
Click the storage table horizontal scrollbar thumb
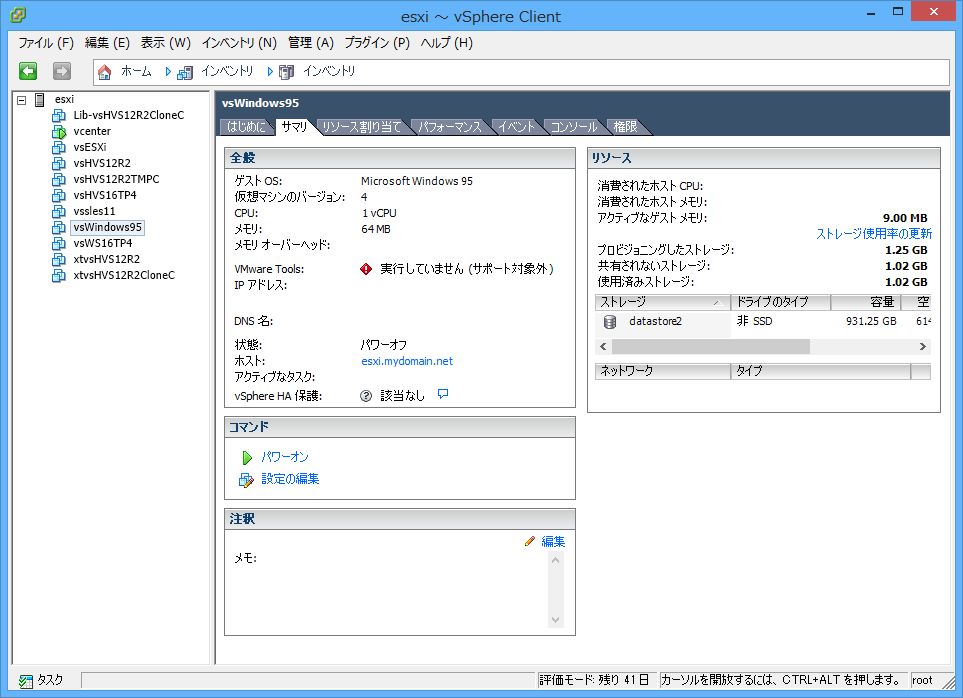pos(711,347)
